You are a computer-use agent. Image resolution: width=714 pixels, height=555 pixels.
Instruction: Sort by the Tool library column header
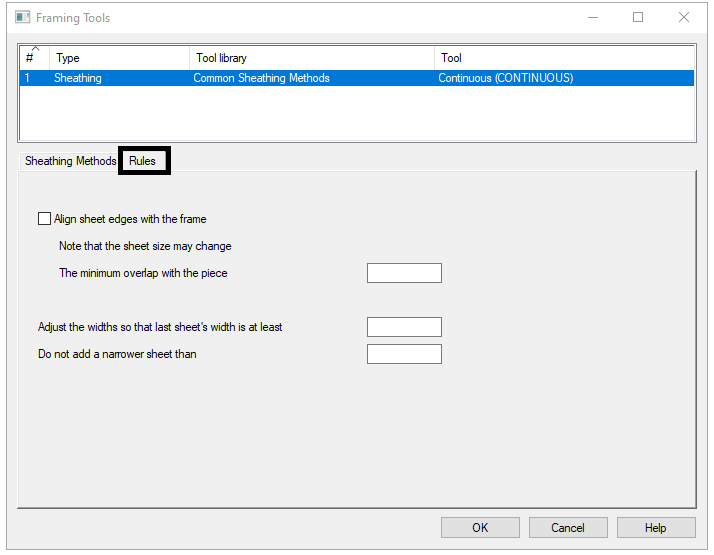[x=311, y=58]
